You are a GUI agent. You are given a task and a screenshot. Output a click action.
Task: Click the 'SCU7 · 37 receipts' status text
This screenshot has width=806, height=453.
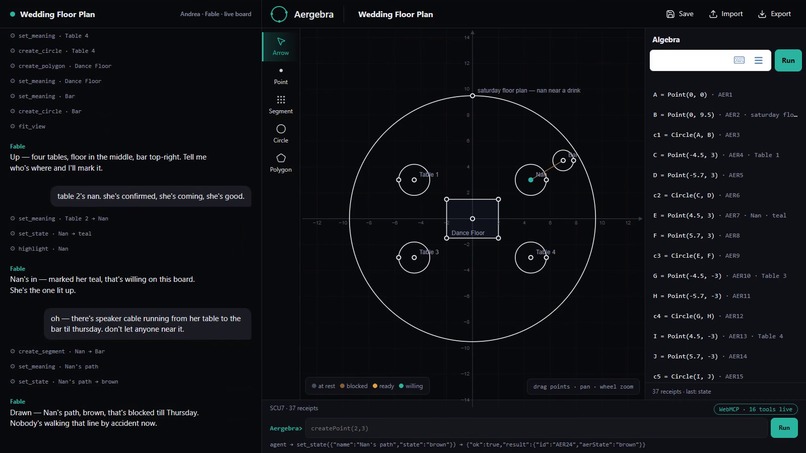tap(294, 408)
